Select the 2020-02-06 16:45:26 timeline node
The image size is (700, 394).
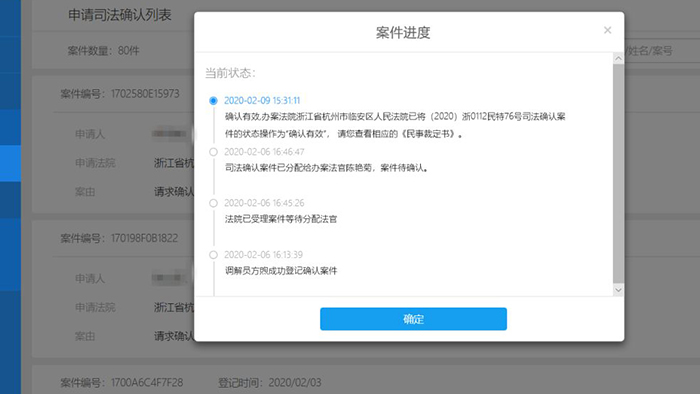pos(213,203)
